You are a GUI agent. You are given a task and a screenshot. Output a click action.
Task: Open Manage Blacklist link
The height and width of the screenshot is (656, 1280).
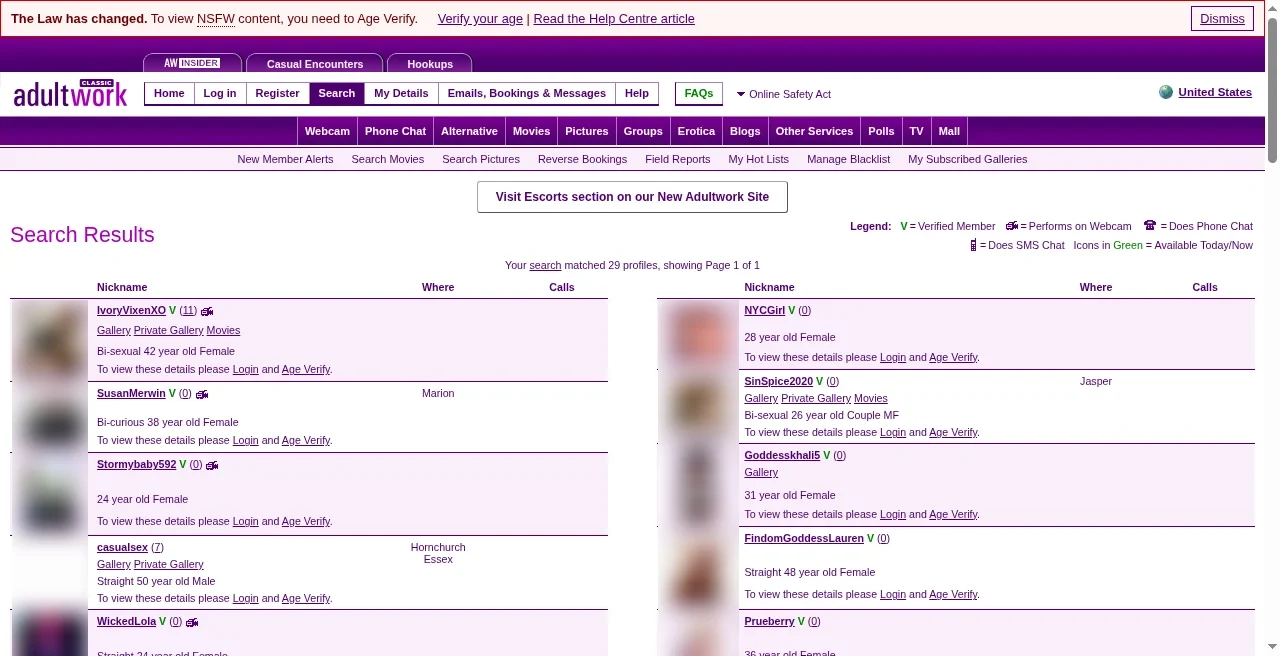[x=848, y=159]
